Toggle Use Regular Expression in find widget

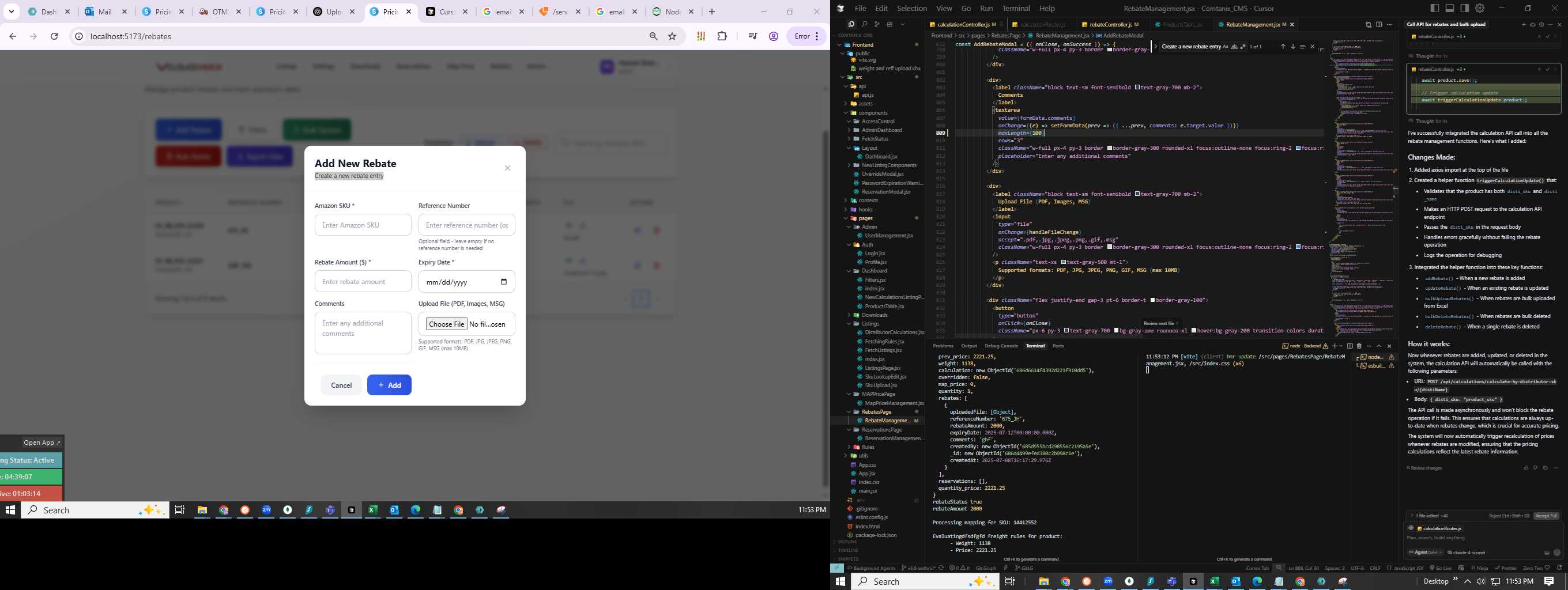pyautogui.click(x=1243, y=47)
